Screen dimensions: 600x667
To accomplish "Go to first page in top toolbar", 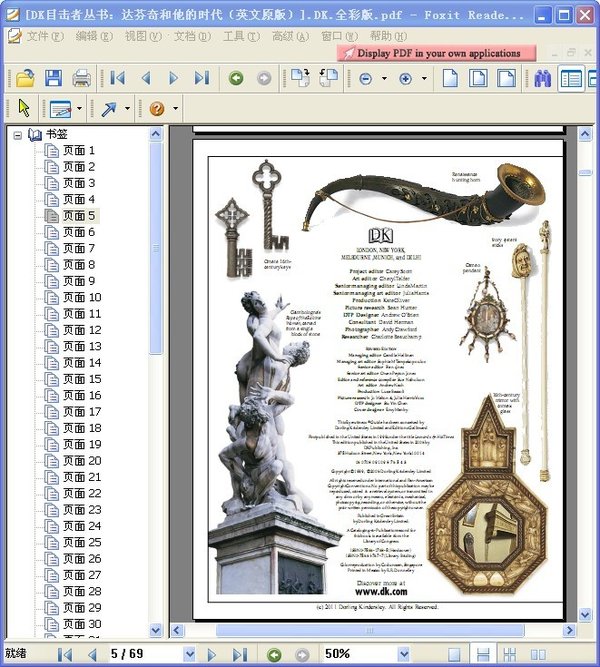I will pyautogui.click(x=117, y=78).
